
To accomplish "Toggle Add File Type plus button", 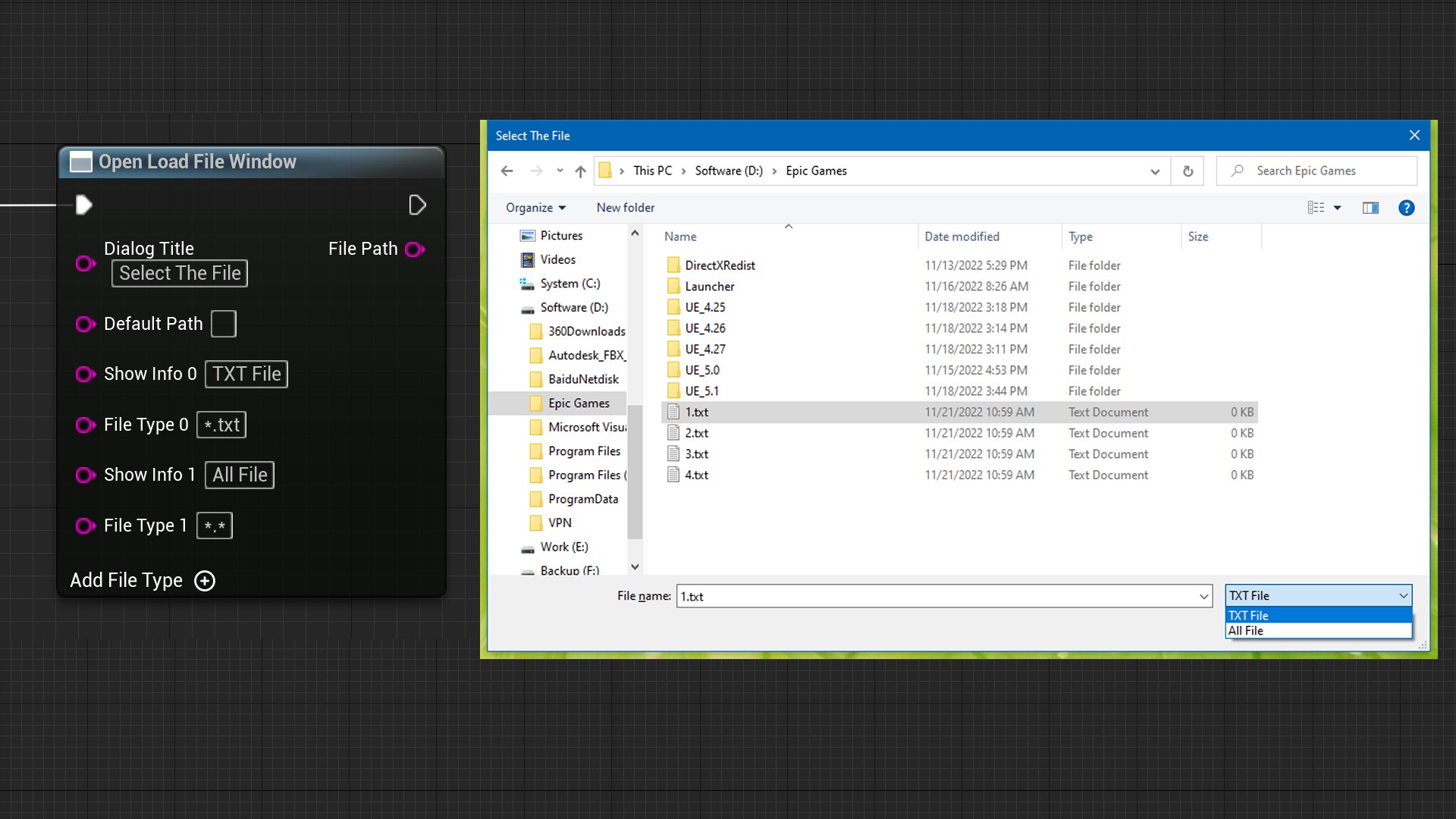I will click(204, 580).
